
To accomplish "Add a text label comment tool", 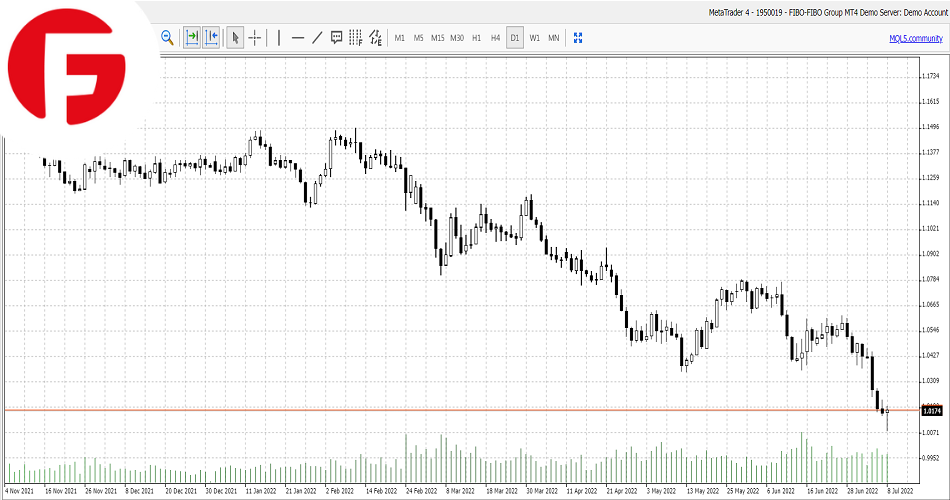I will point(337,38).
